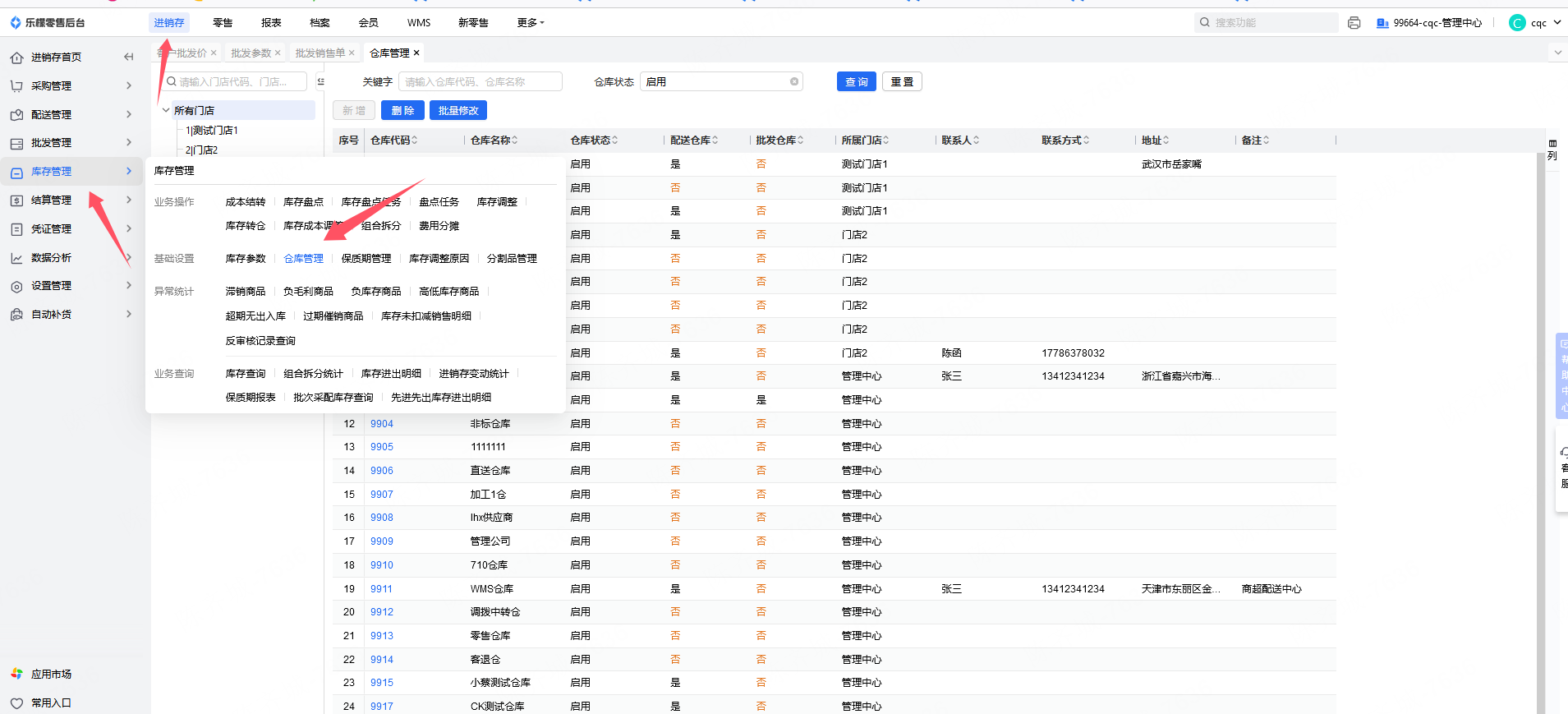
Task: Expand the 自动补货 sidebar menu arrow
Action: tap(129, 314)
